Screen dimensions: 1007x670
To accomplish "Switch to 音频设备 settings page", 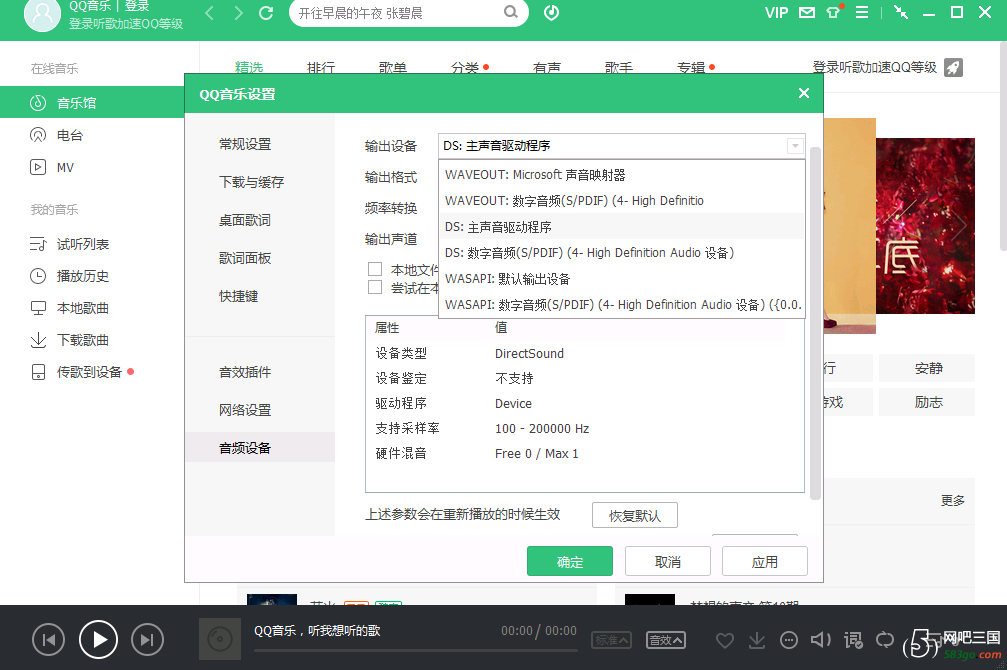I will [260, 448].
